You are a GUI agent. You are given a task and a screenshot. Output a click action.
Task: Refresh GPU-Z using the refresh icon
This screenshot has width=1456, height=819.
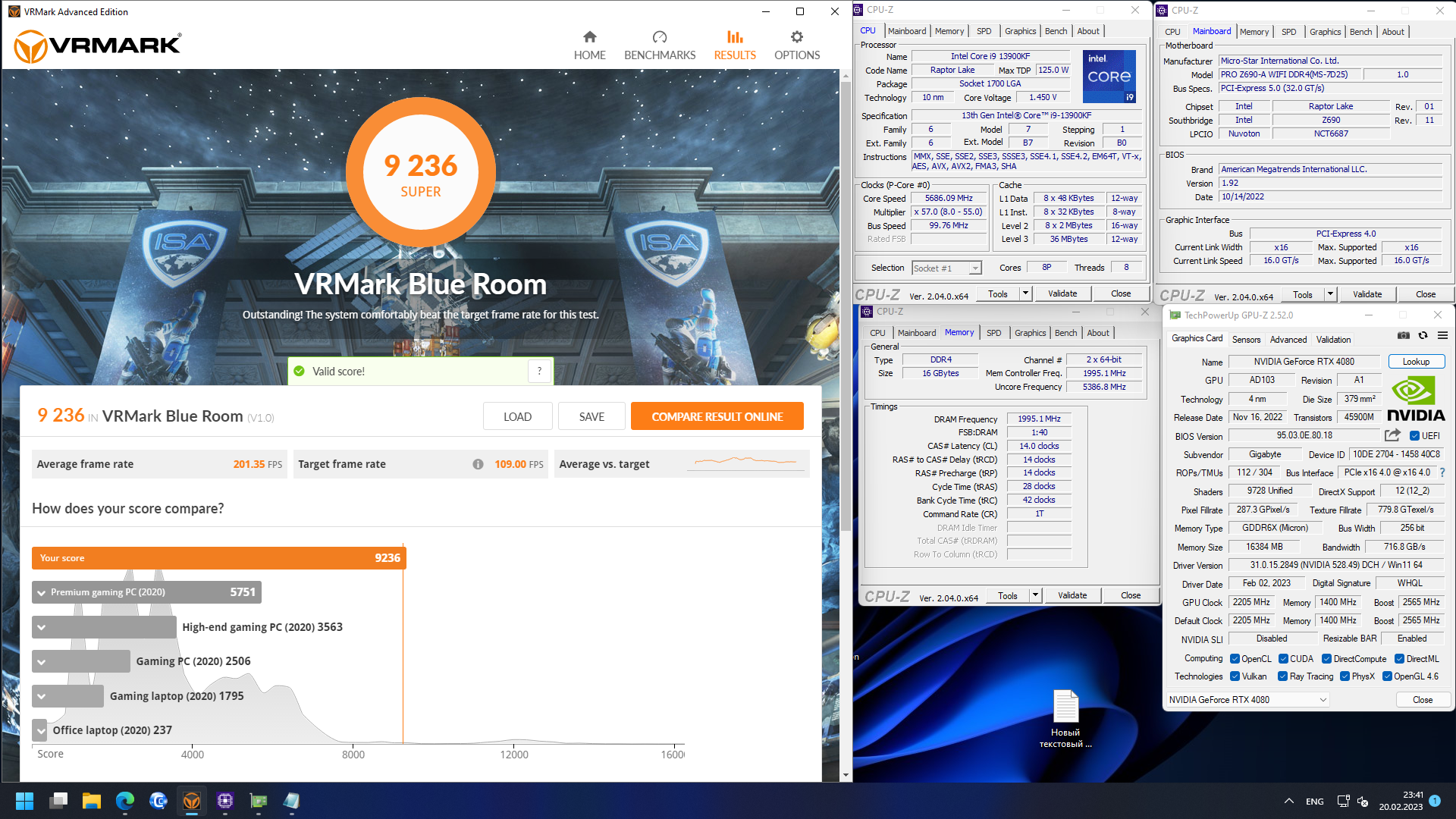click(x=1423, y=335)
